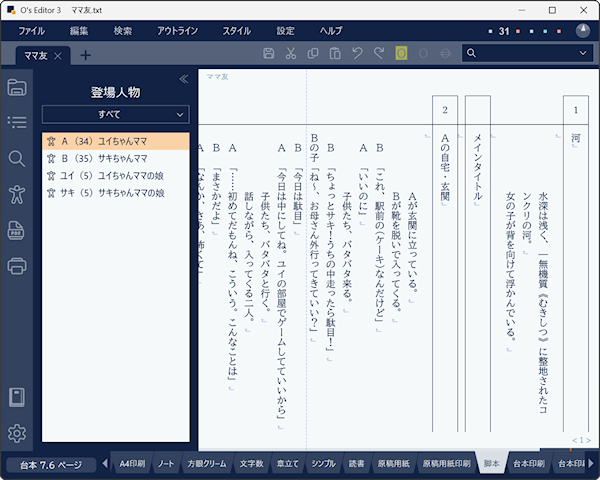Screen dimensions: 600x480
Task: Click the scissors cut icon
Action: 290,54
